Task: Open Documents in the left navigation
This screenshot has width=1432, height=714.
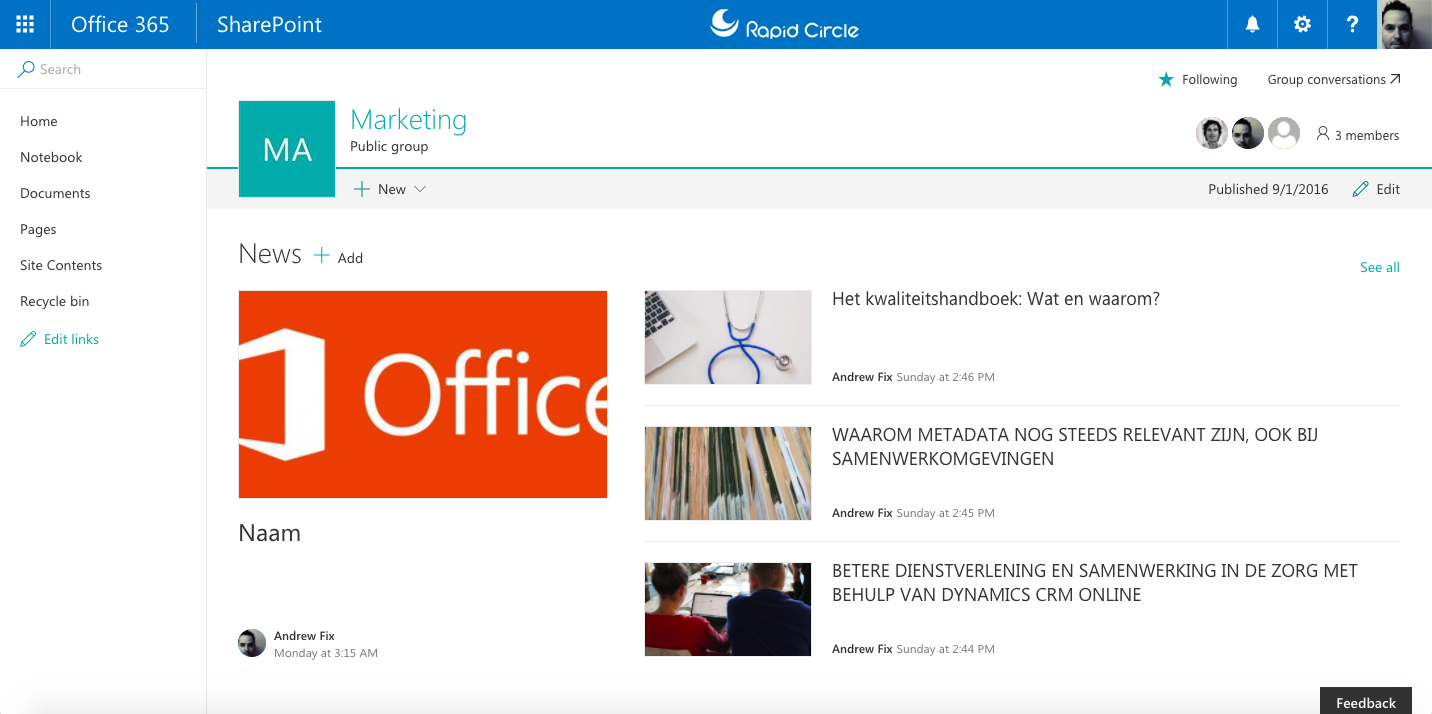Action: pos(55,193)
